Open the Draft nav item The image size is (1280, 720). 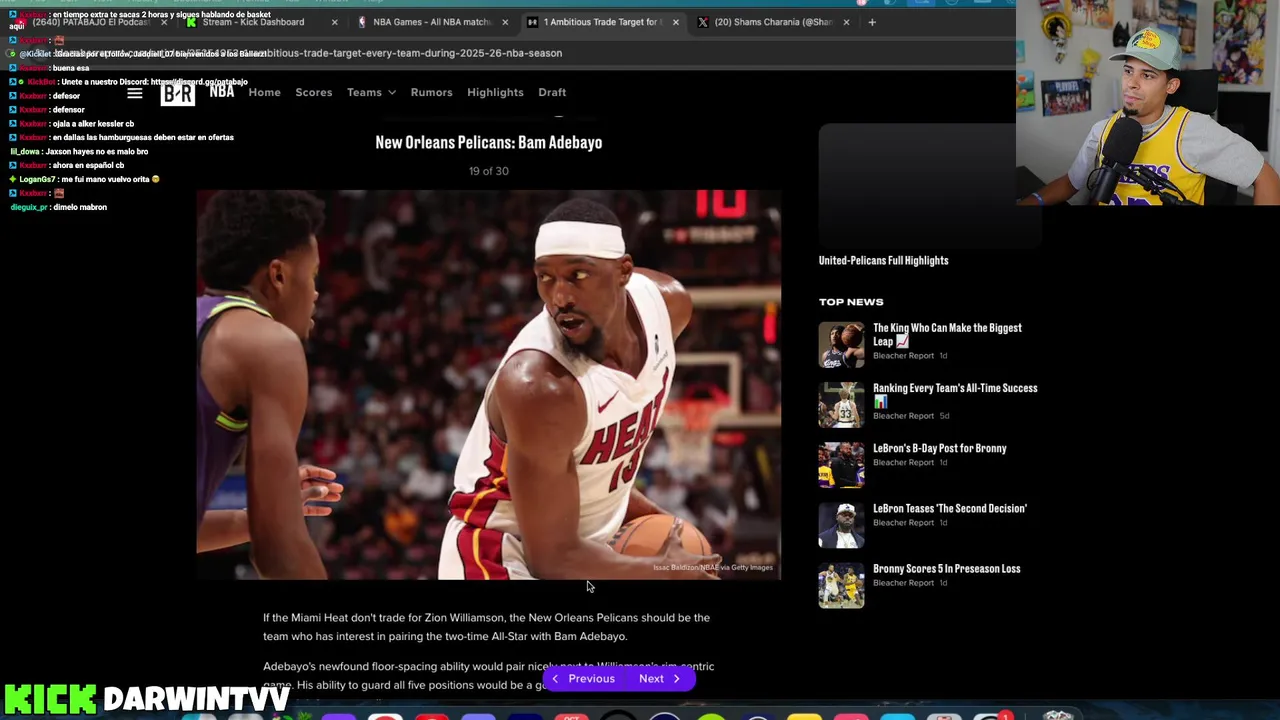coord(552,92)
